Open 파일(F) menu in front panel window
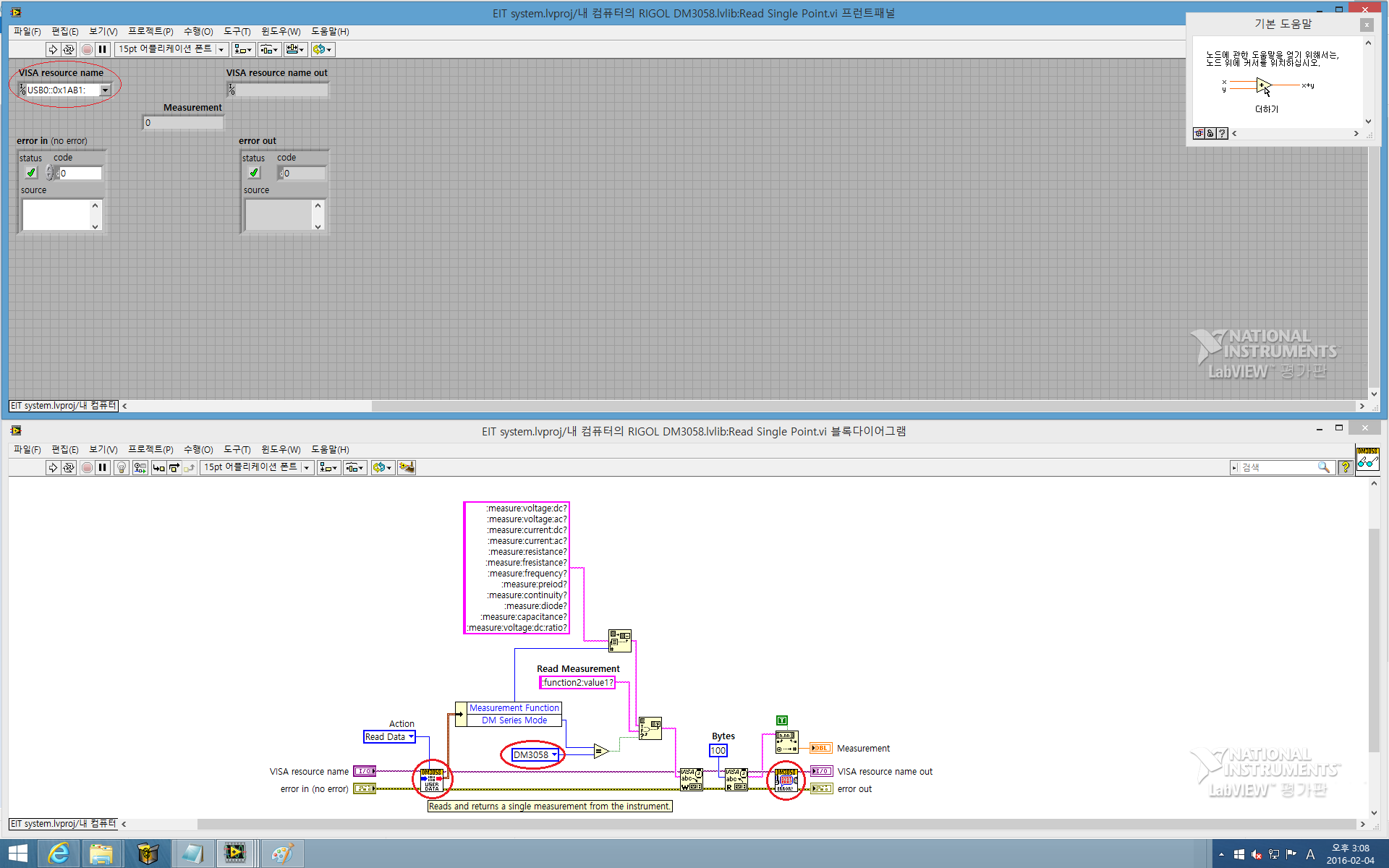Viewport: 1389px width, 868px height. click(27, 31)
